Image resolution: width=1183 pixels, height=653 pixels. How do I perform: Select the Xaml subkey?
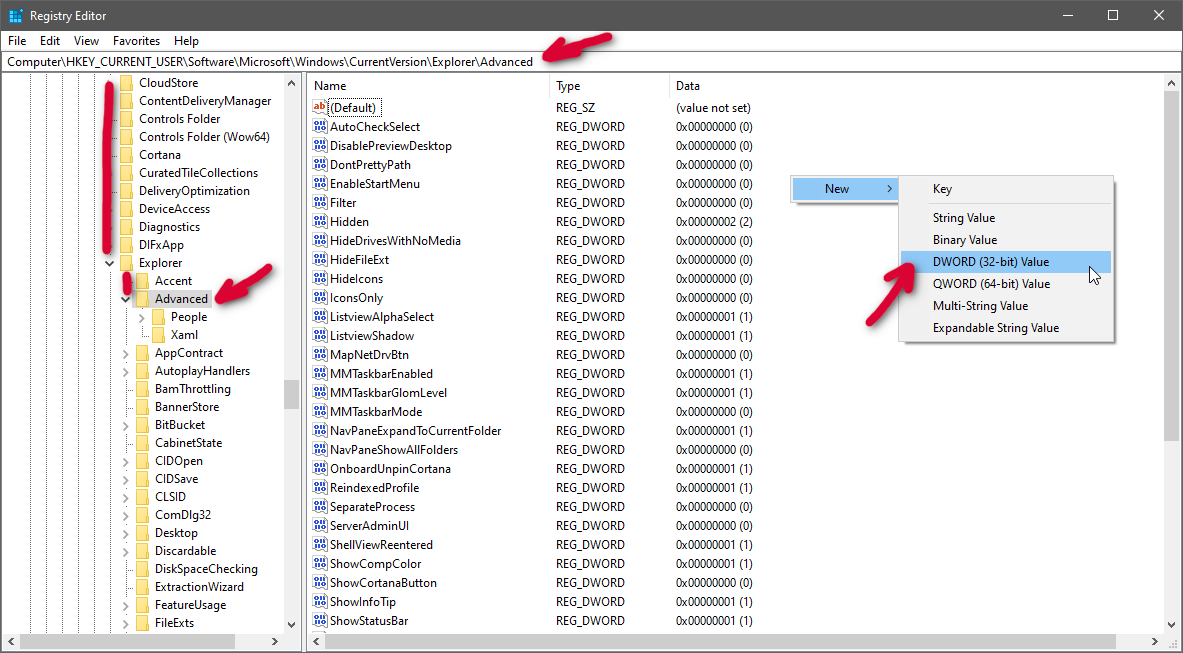(184, 335)
